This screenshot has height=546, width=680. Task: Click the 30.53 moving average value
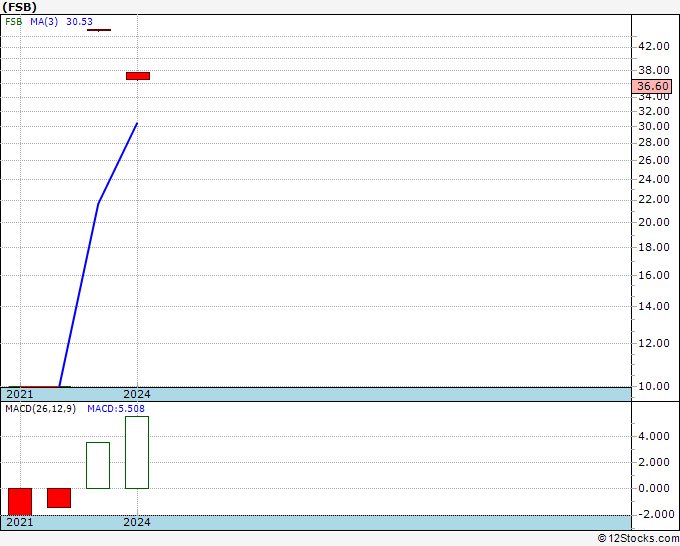pos(79,22)
